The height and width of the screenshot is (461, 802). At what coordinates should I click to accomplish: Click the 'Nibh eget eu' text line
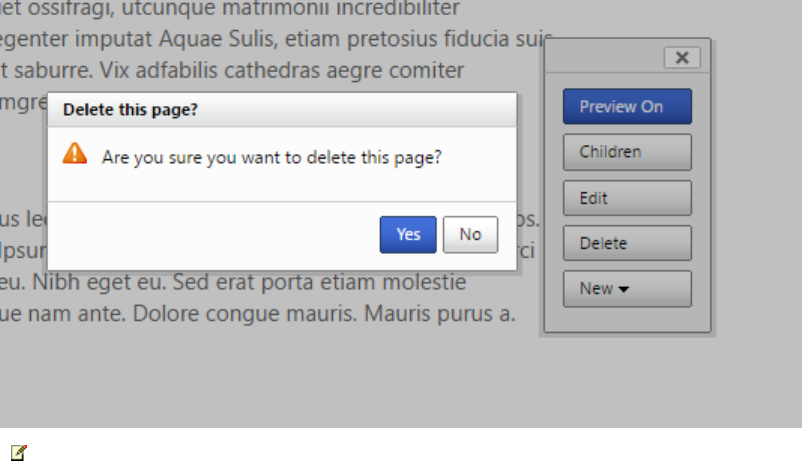240,283
